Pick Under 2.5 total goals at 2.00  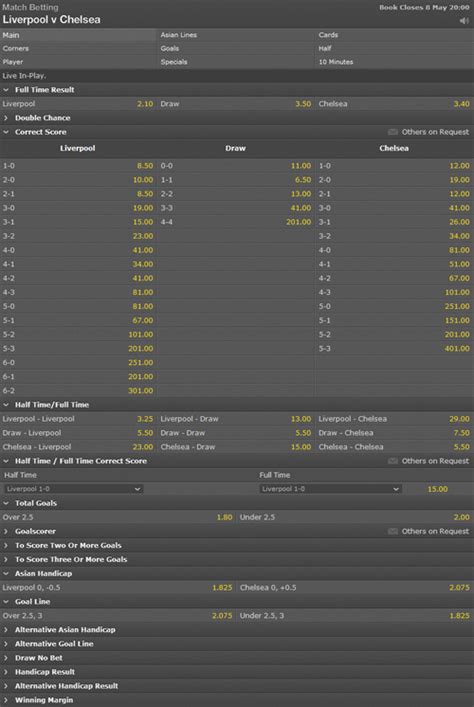tap(355, 518)
